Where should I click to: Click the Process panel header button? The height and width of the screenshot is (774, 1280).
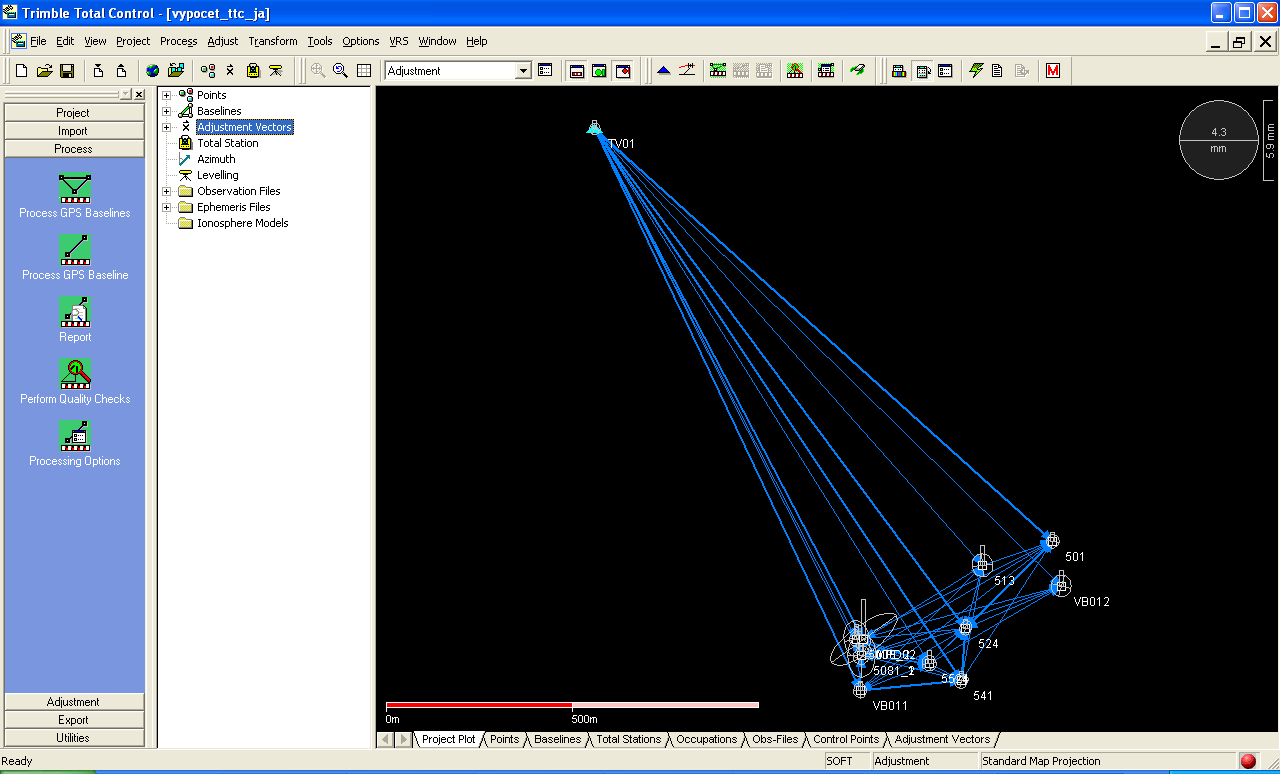coord(73,149)
